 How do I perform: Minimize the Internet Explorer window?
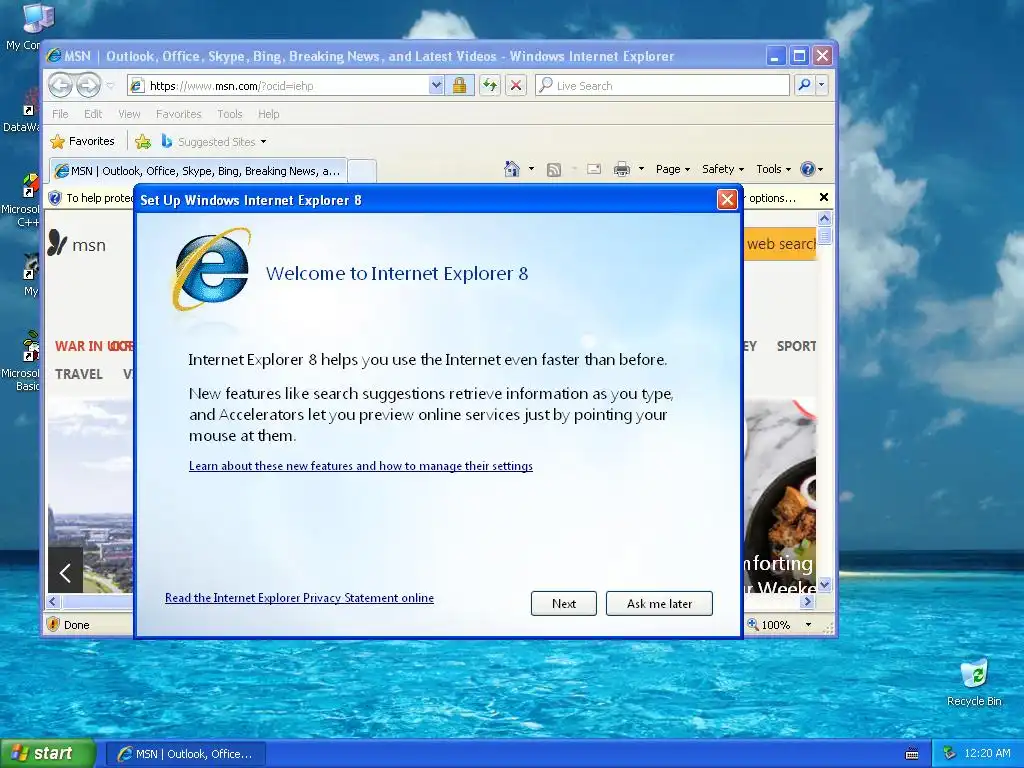pos(775,56)
